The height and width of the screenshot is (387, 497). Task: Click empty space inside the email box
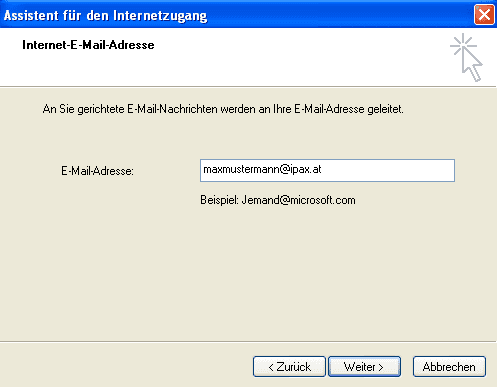pos(388,170)
